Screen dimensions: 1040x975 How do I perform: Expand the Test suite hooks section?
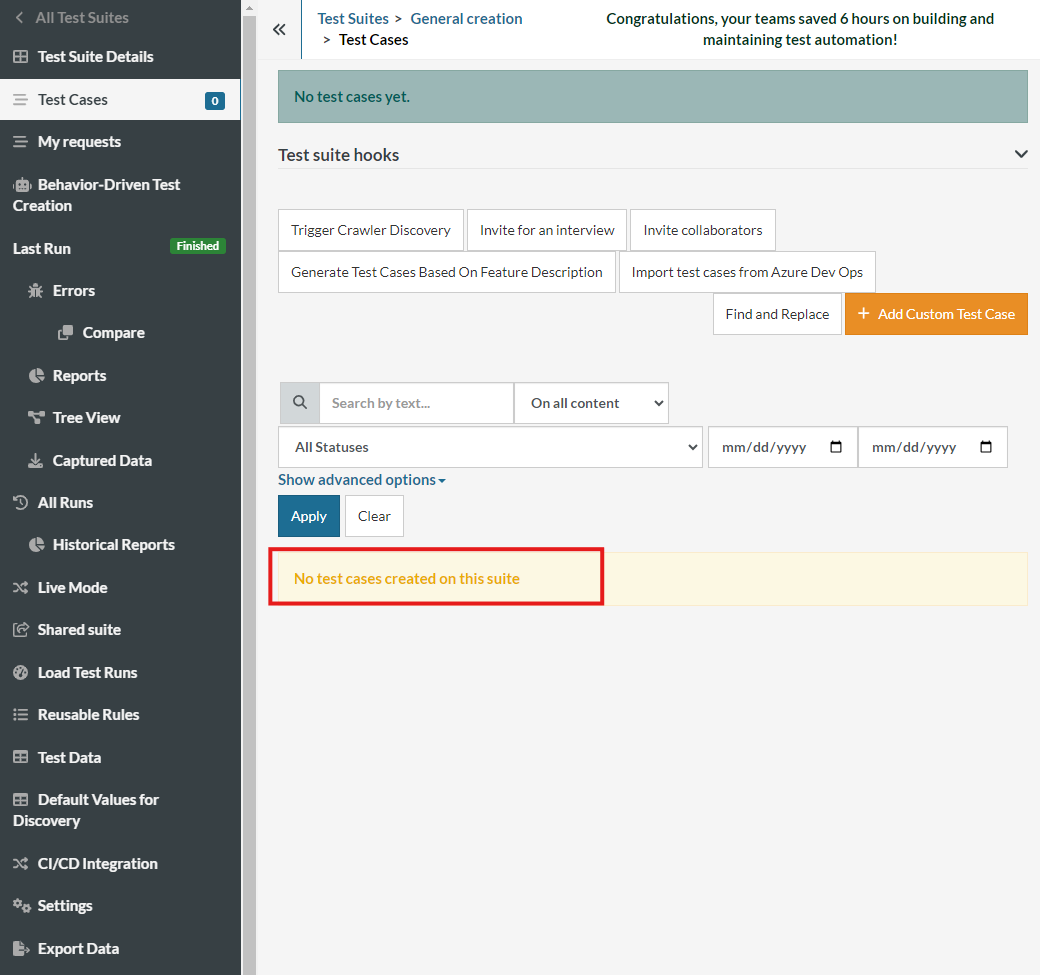point(1020,154)
